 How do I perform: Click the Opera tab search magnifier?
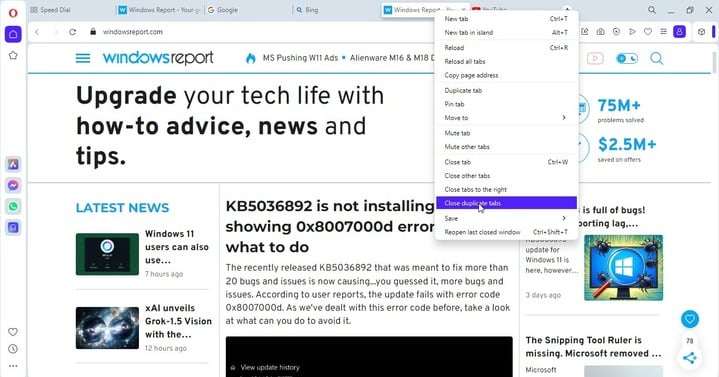[652, 10]
